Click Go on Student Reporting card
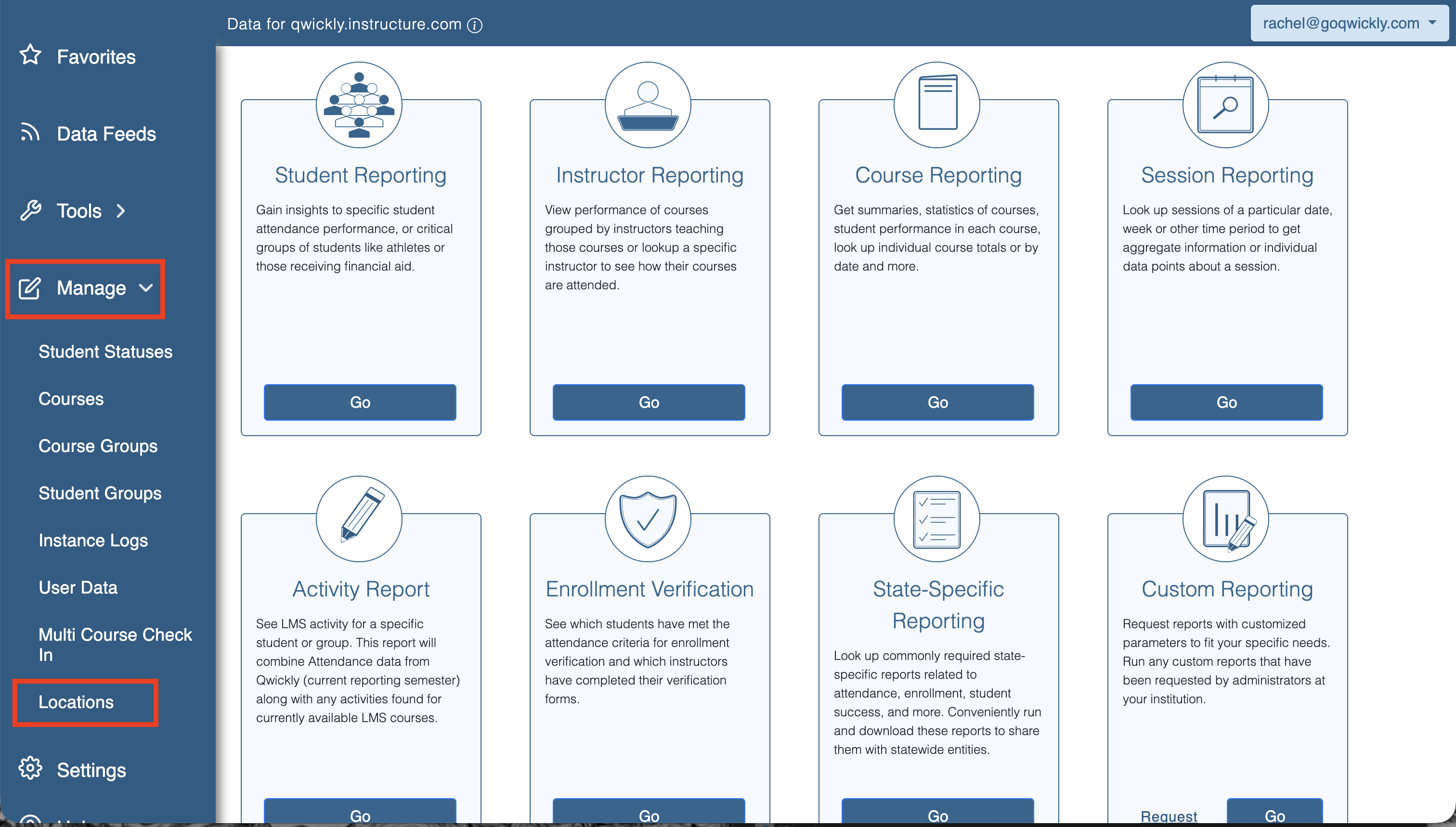The height and width of the screenshot is (827, 1456). coord(360,402)
